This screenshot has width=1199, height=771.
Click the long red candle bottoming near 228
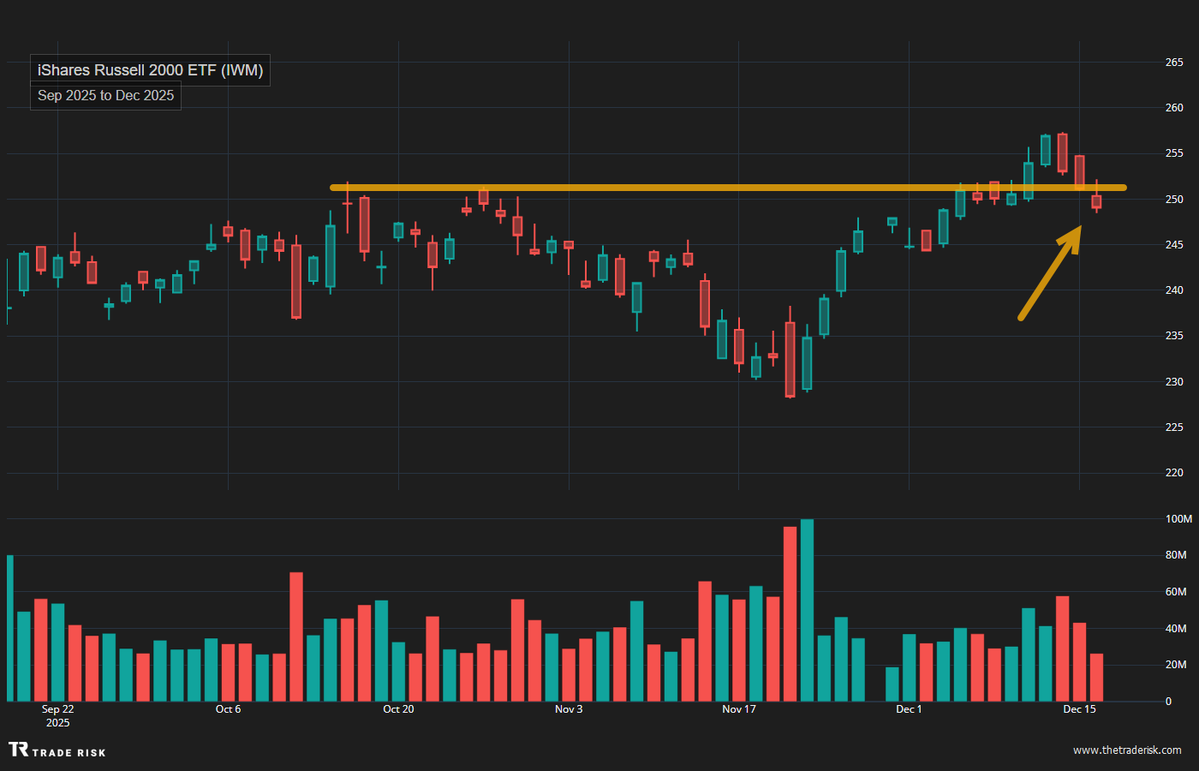pyautogui.click(x=790, y=360)
